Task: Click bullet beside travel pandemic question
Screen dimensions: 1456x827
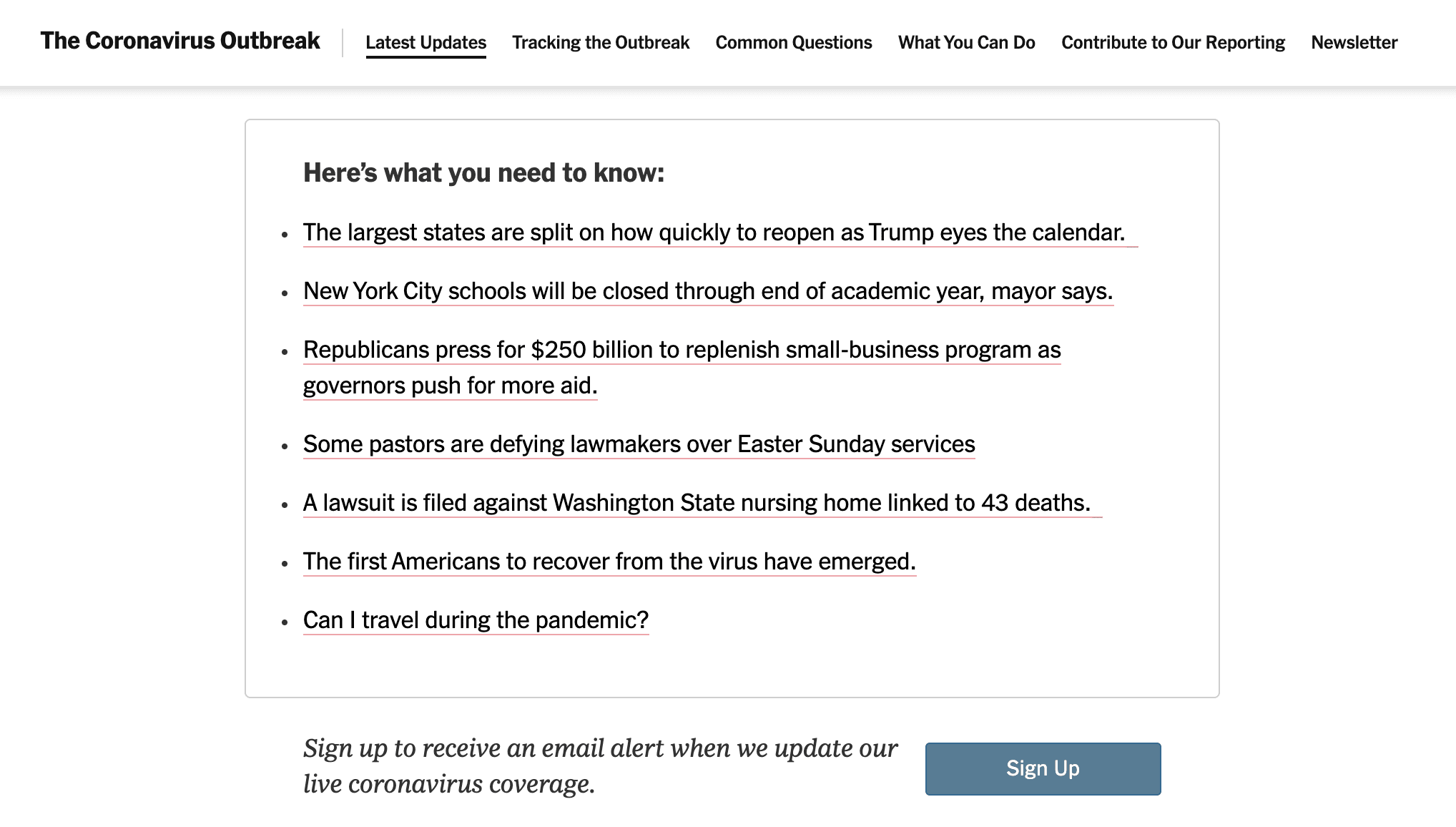Action: point(285,622)
